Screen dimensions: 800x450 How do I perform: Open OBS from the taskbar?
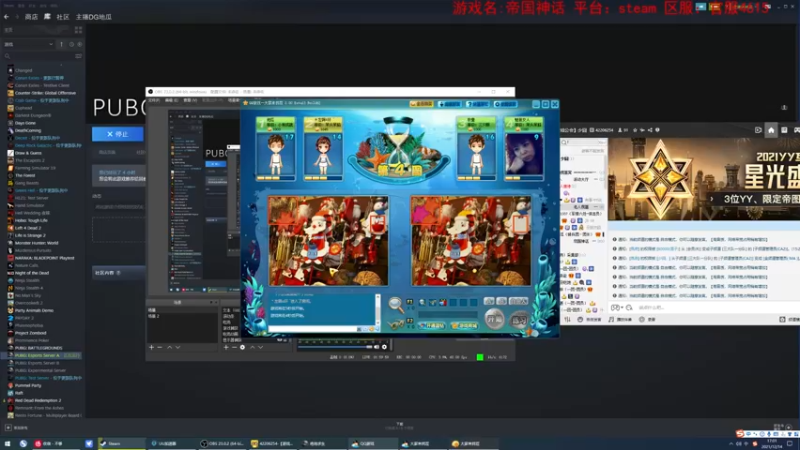(222, 444)
